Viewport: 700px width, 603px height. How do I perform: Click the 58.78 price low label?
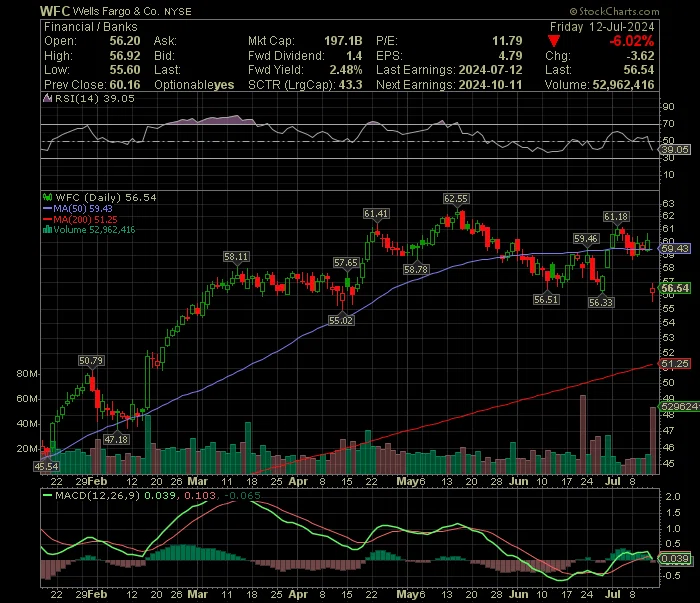pos(416,269)
